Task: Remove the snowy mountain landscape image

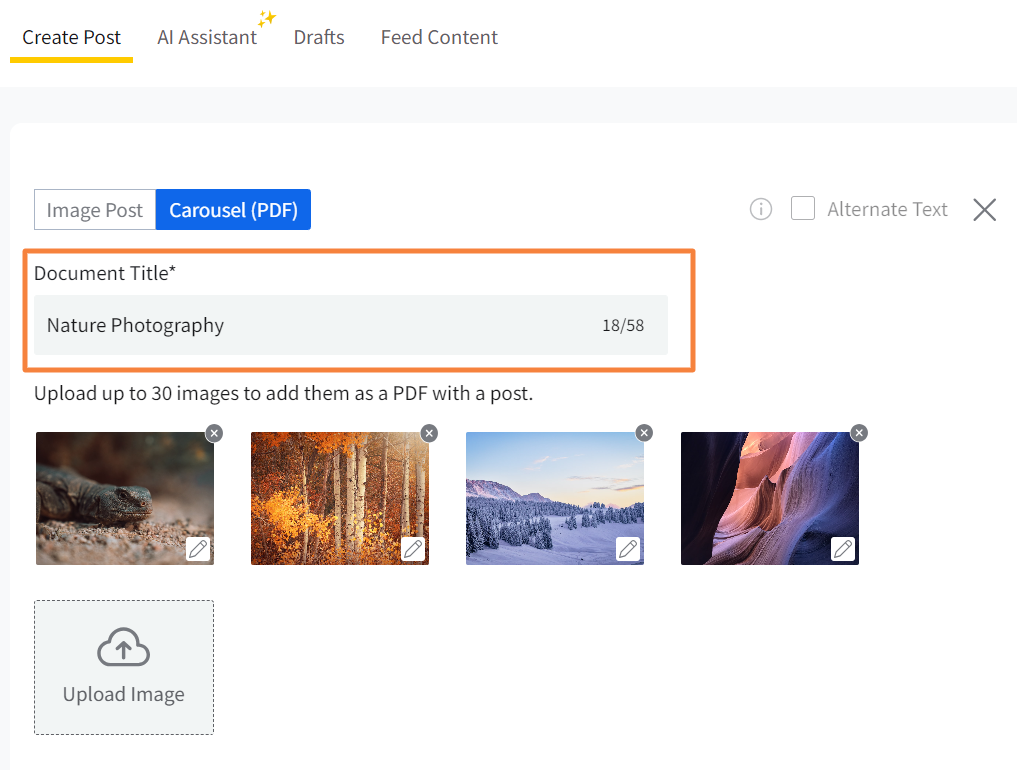Action: [x=644, y=433]
